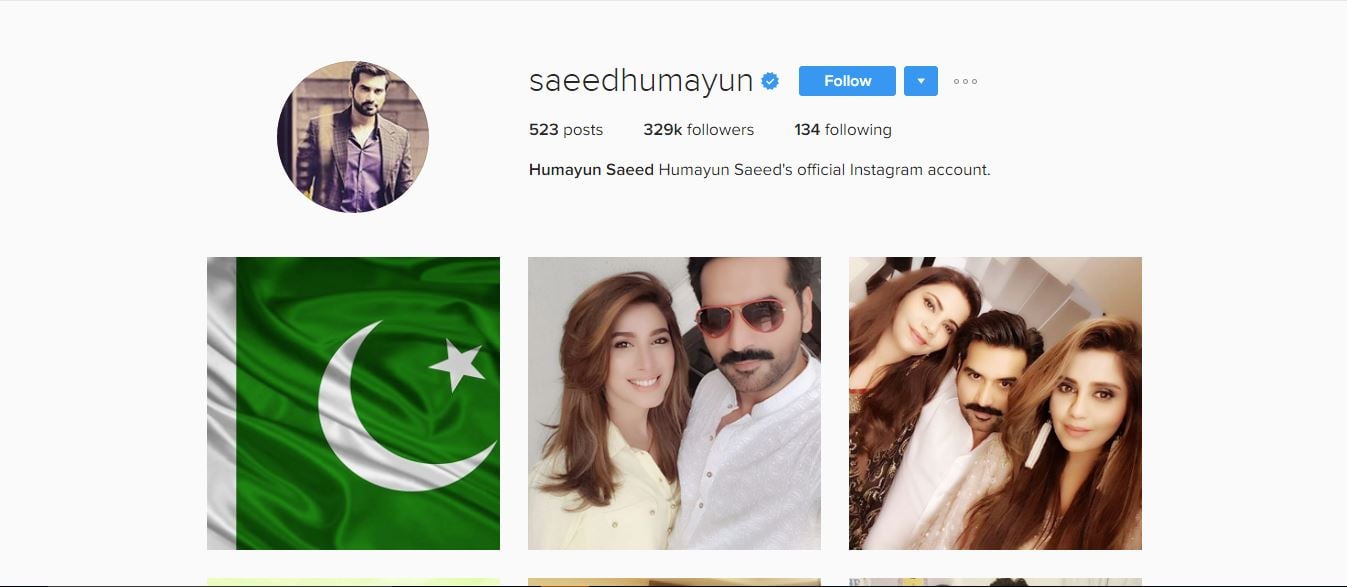The width and height of the screenshot is (1347, 587).
Task: Open the circular profile picture
Action: pos(353,137)
